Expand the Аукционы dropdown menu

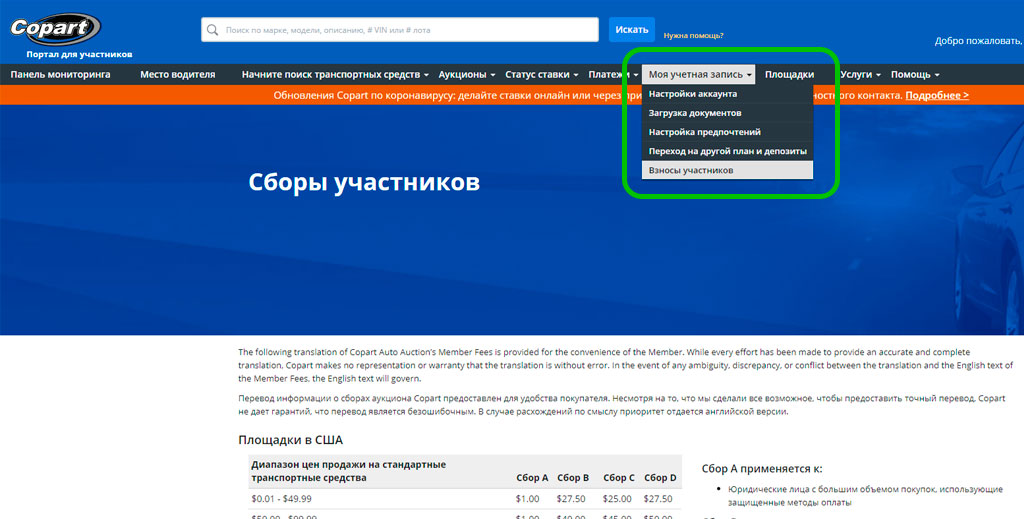pyautogui.click(x=467, y=74)
